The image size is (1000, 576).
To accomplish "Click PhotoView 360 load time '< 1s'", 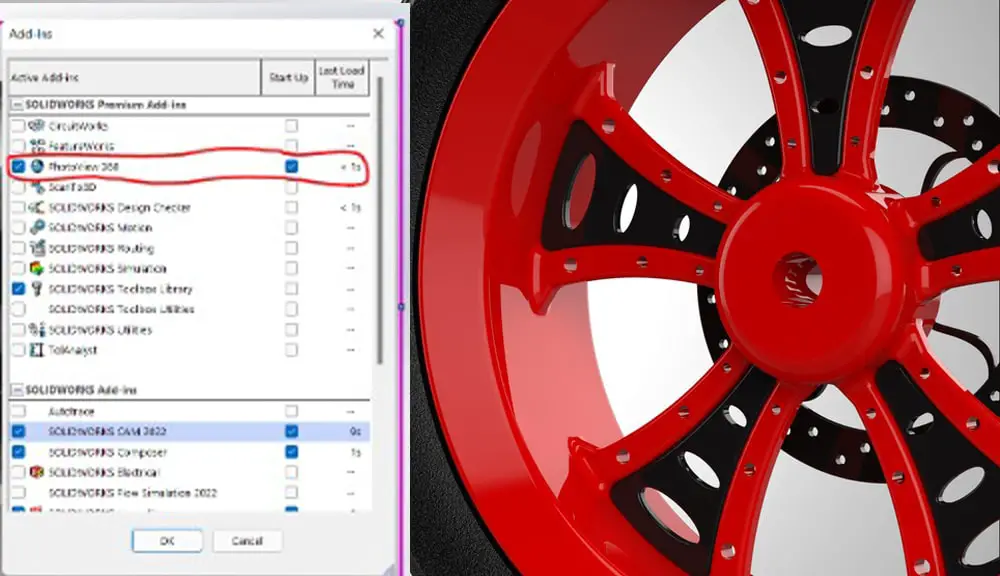I will pos(350,167).
